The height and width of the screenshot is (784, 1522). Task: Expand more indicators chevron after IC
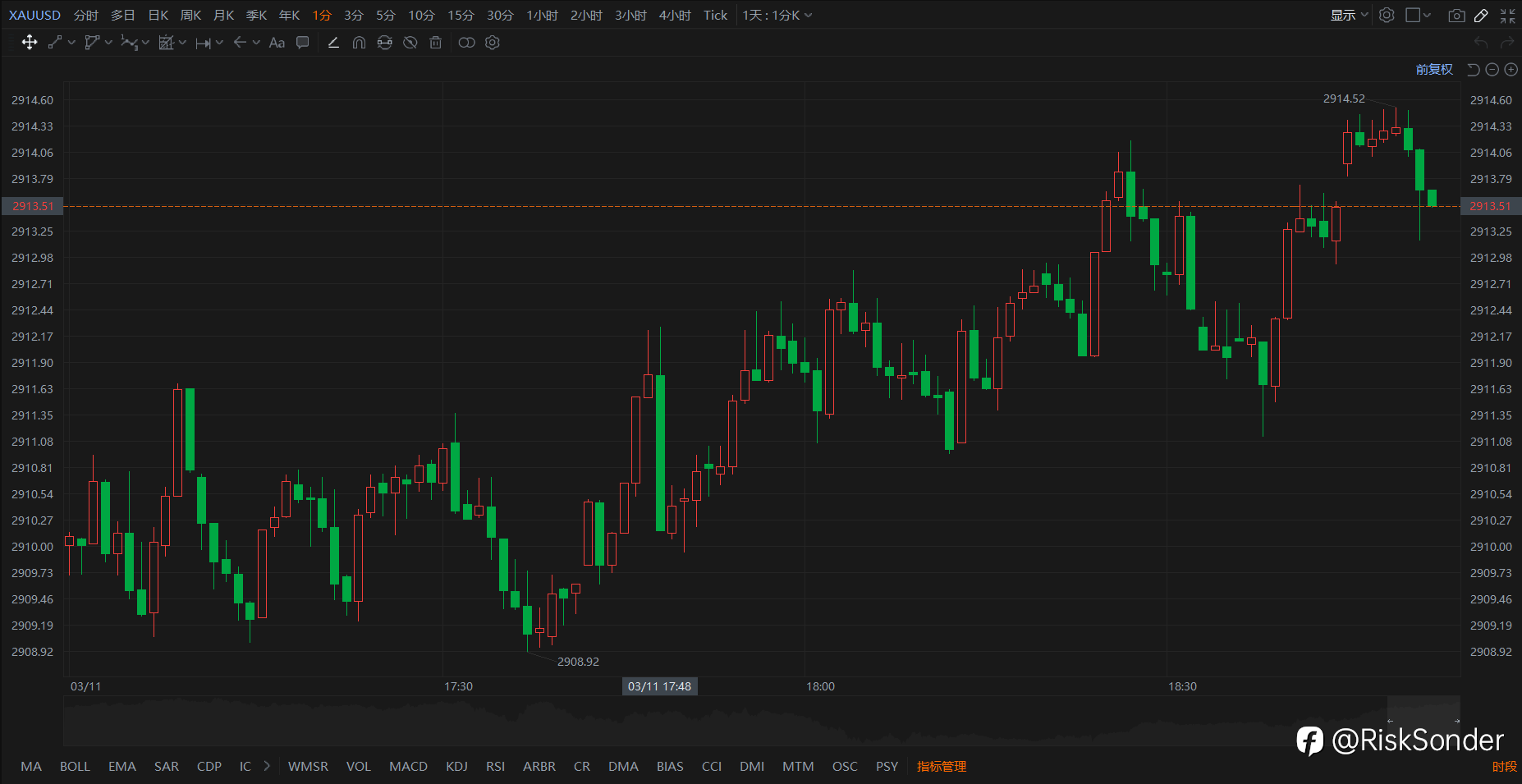[267, 766]
